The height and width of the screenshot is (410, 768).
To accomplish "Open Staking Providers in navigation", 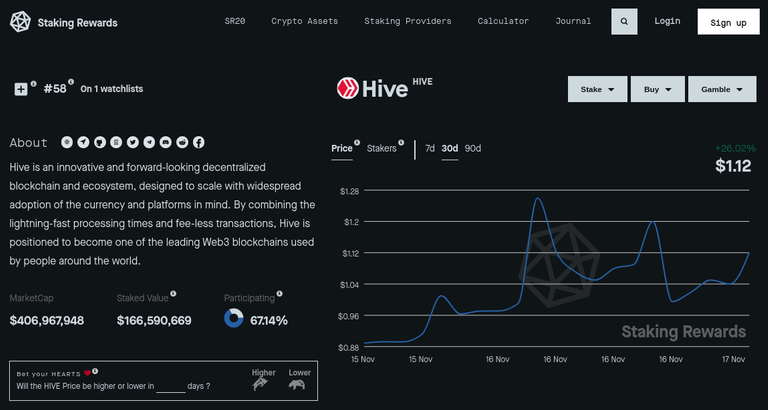I will click(x=408, y=22).
